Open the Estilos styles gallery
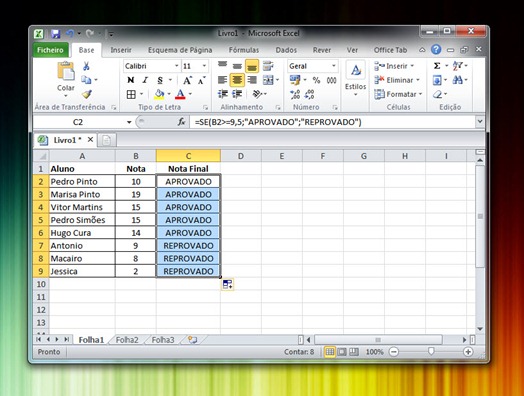The image size is (524, 396). (356, 80)
